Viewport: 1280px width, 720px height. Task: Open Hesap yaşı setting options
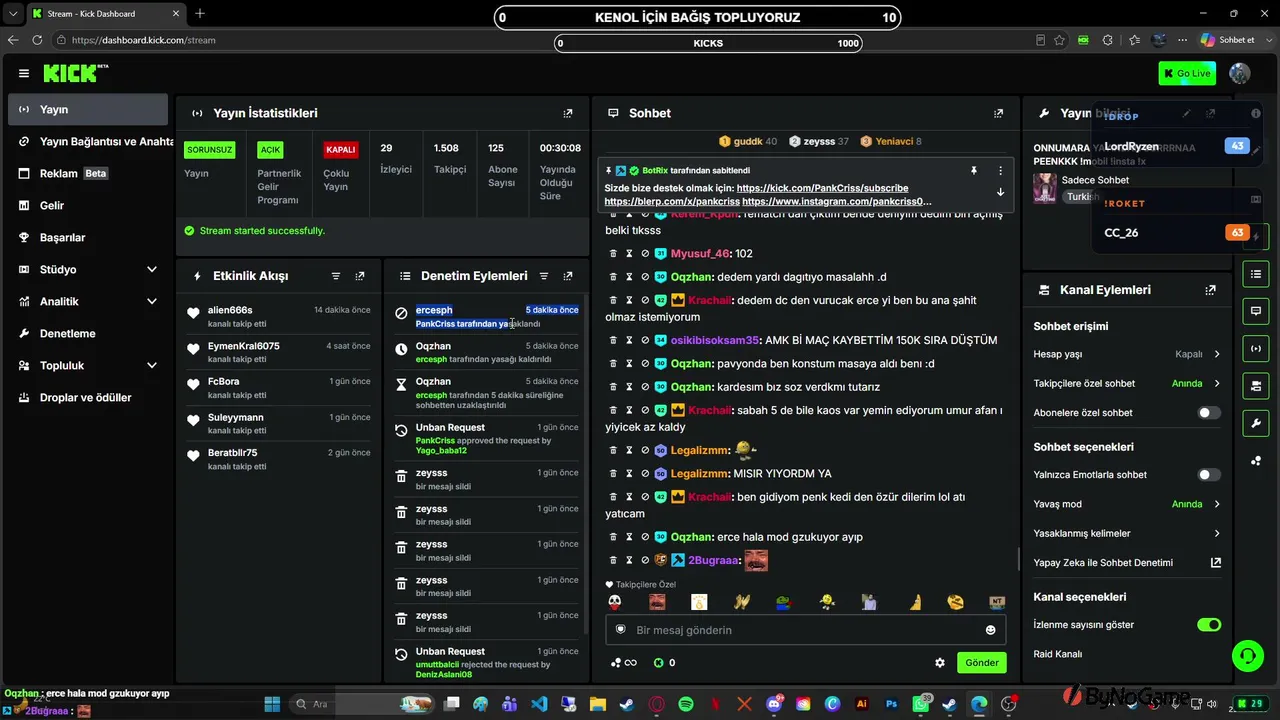pos(1127,354)
